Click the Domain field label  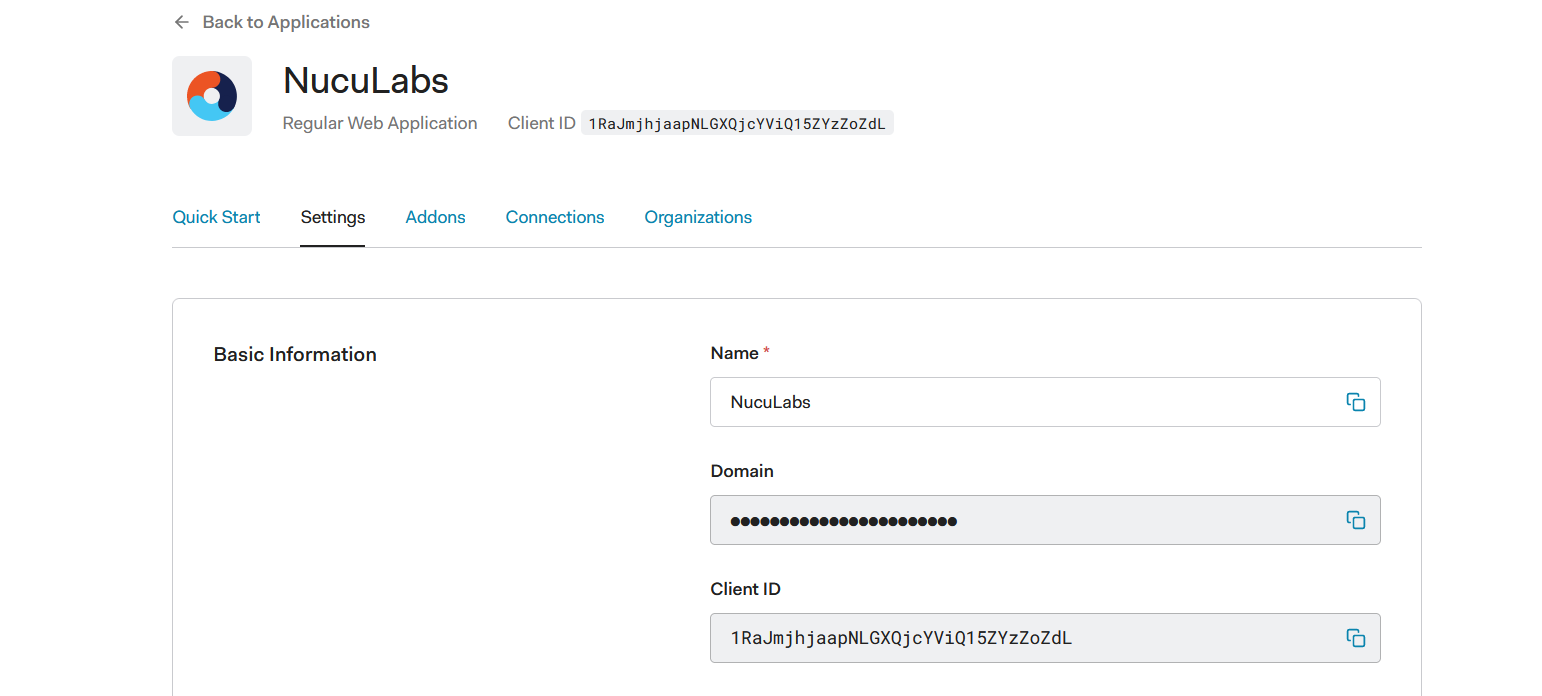click(742, 471)
